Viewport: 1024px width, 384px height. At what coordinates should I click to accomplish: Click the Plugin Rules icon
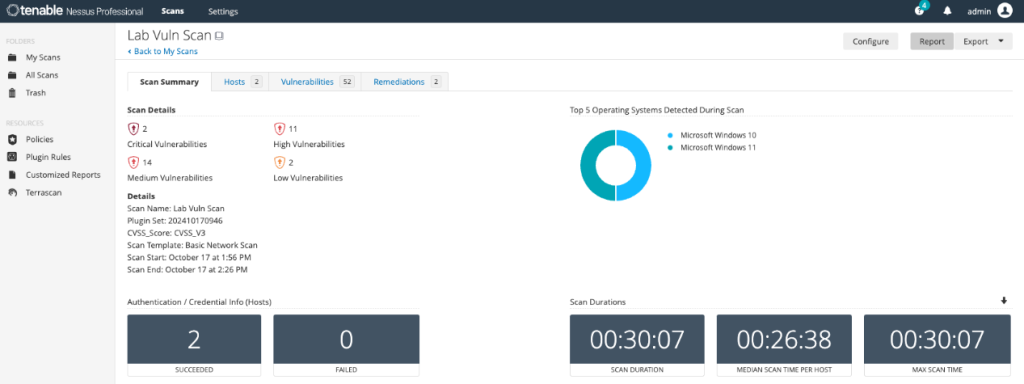pyautogui.click(x=12, y=157)
